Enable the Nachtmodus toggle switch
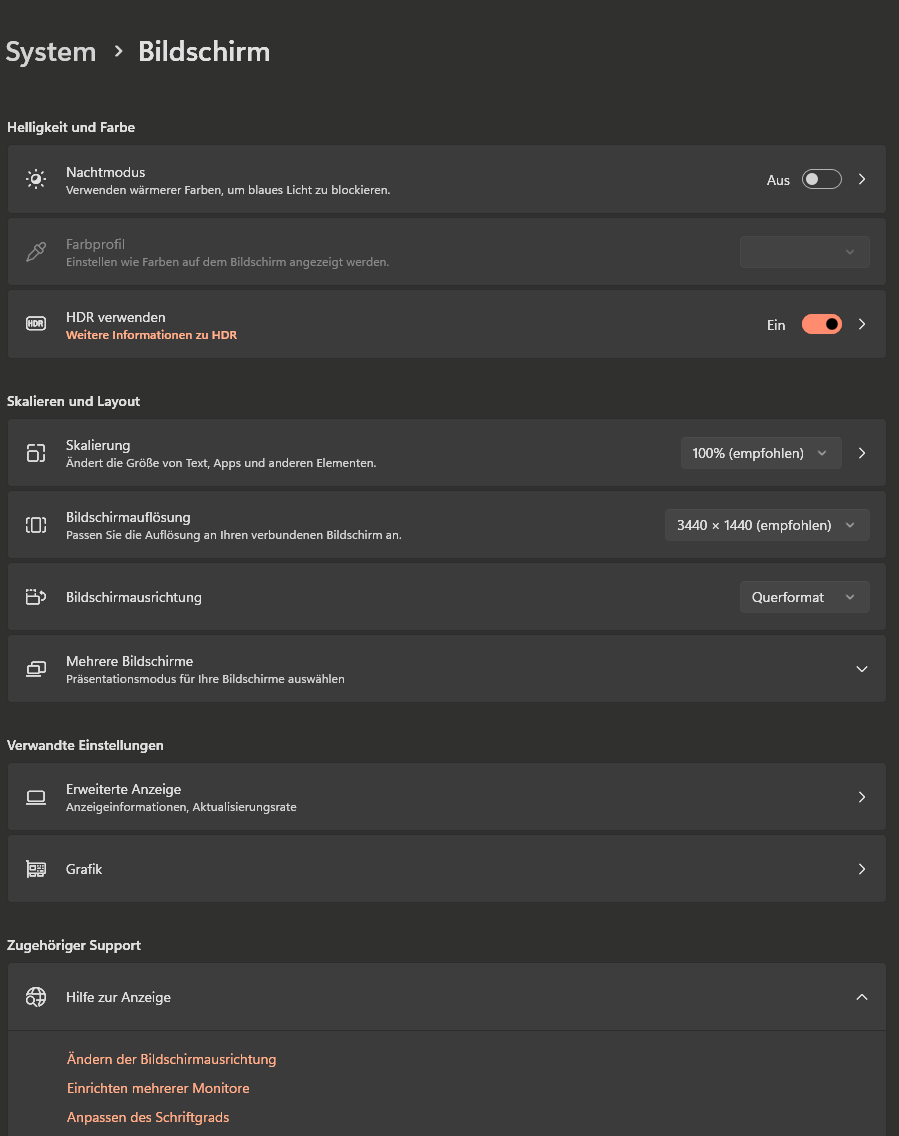The height and width of the screenshot is (1136, 899). pyautogui.click(x=821, y=180)
